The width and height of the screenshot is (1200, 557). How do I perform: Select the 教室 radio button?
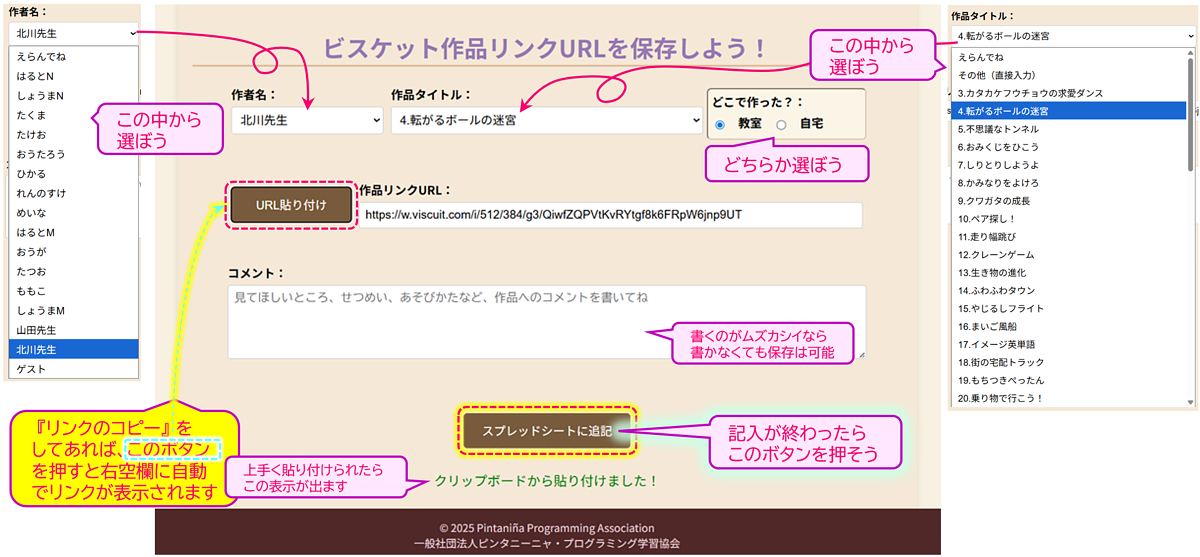point(720,125)
